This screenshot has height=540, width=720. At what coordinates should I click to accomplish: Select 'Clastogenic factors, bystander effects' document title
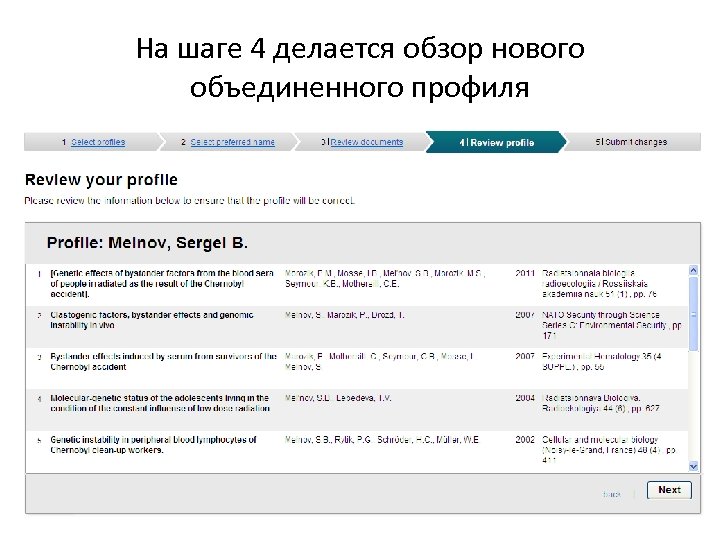pos(152,320)
